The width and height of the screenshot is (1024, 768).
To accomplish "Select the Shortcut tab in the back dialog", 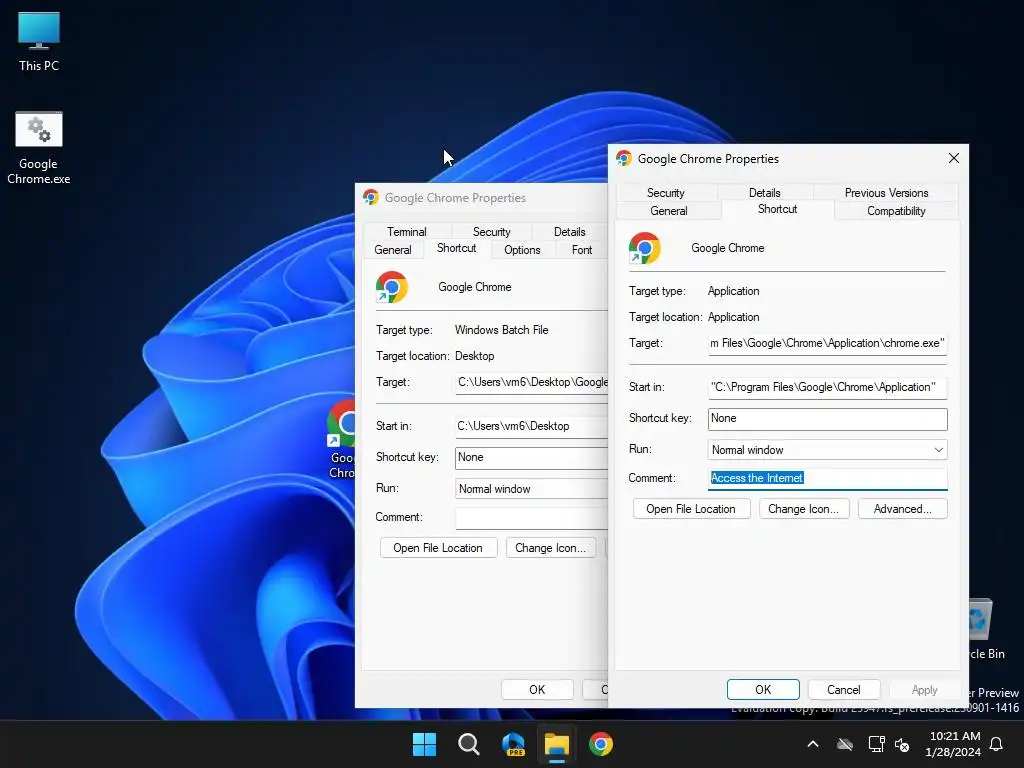I will coord(456,248).
